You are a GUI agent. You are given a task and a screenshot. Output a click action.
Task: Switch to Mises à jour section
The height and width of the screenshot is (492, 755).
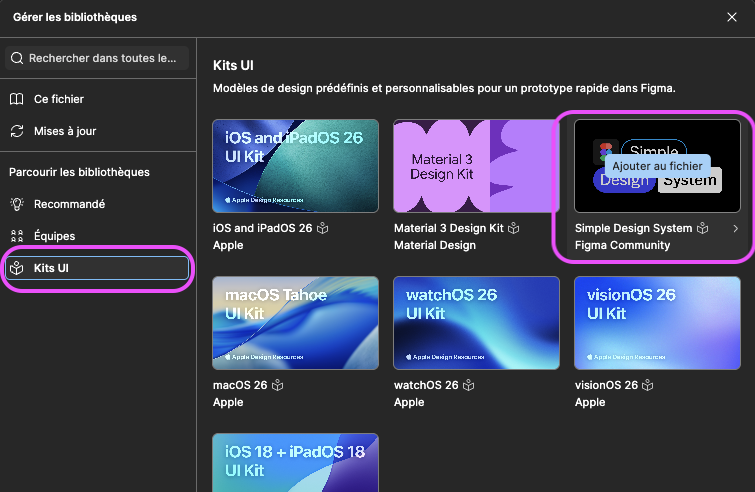[65, 131]
